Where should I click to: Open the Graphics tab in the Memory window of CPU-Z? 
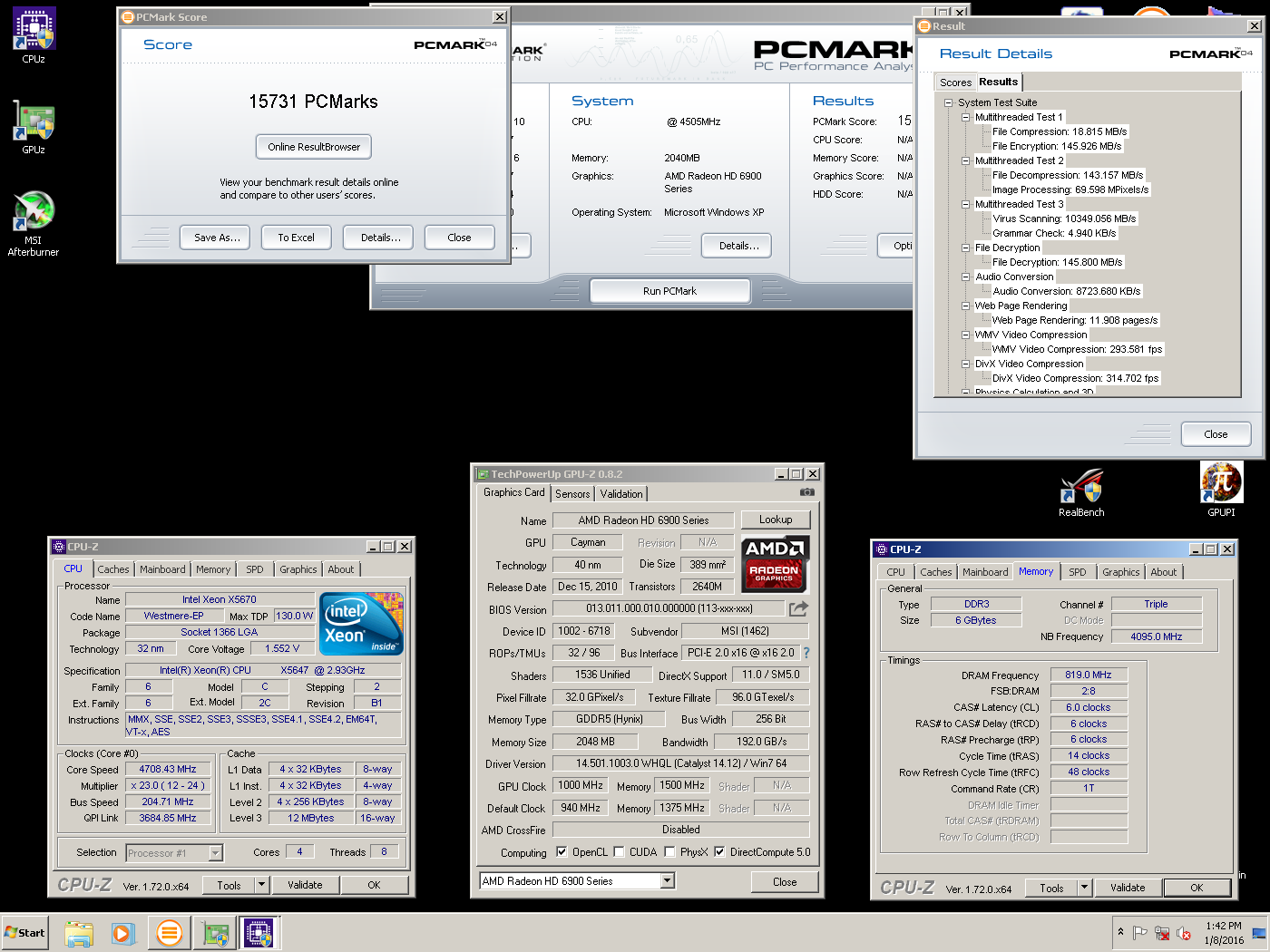tap(1120, 572)
